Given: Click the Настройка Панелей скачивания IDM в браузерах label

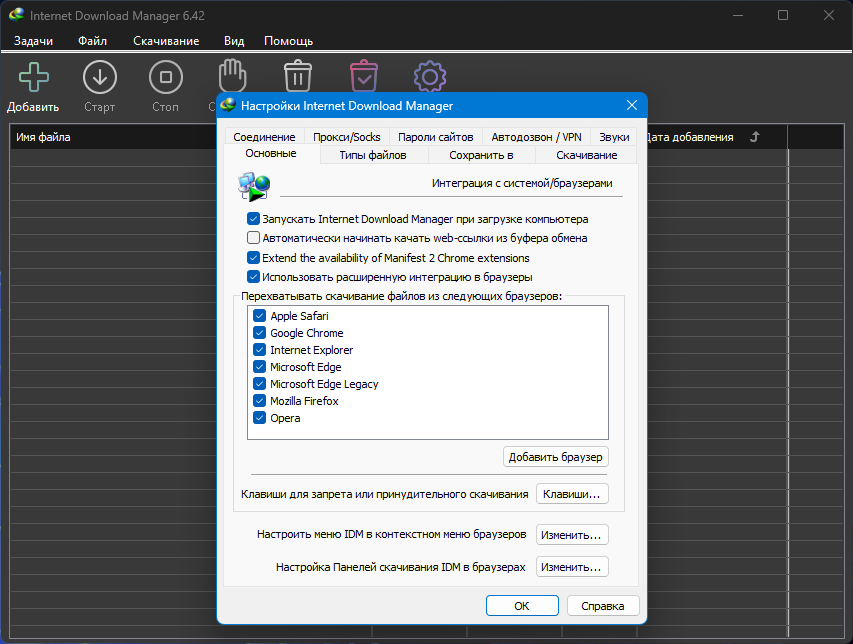Looking at the screenshot, I should (401, 567).
